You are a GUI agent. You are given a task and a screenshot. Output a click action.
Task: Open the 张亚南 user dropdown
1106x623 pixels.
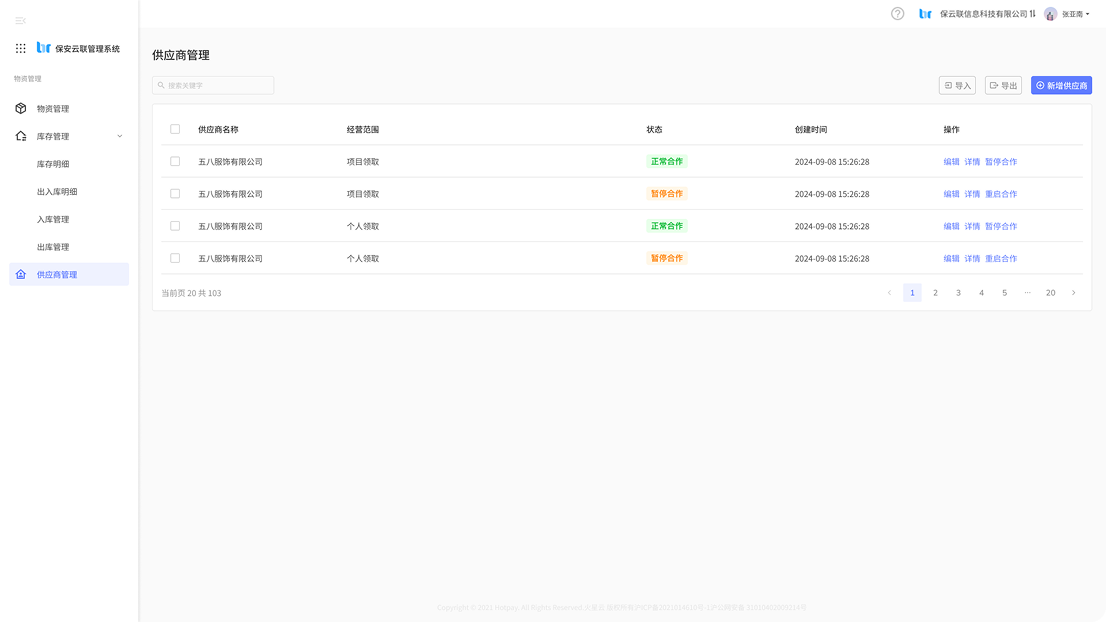click(1075, 14)
